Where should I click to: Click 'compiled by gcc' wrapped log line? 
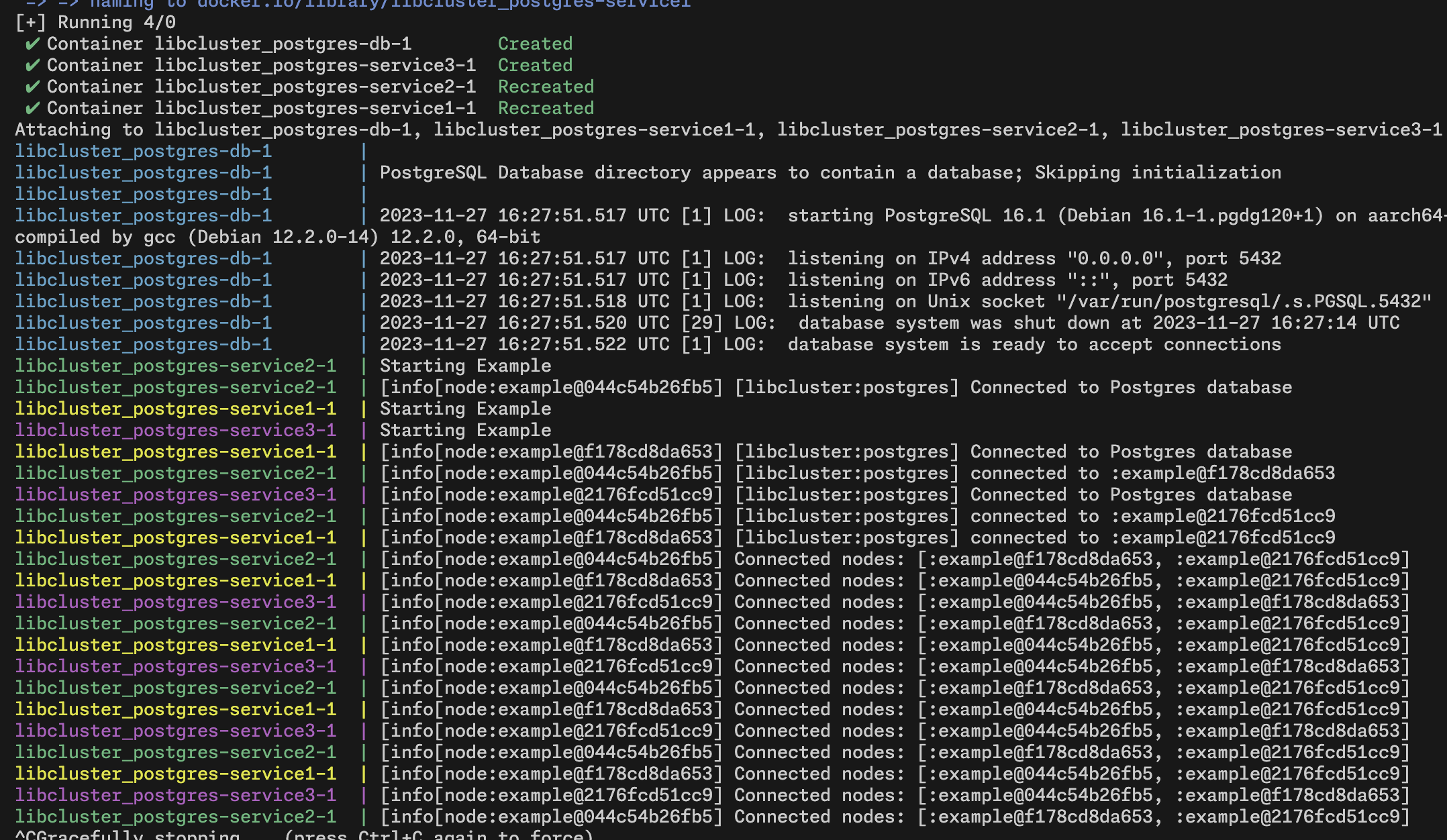(x=94, y=238)
